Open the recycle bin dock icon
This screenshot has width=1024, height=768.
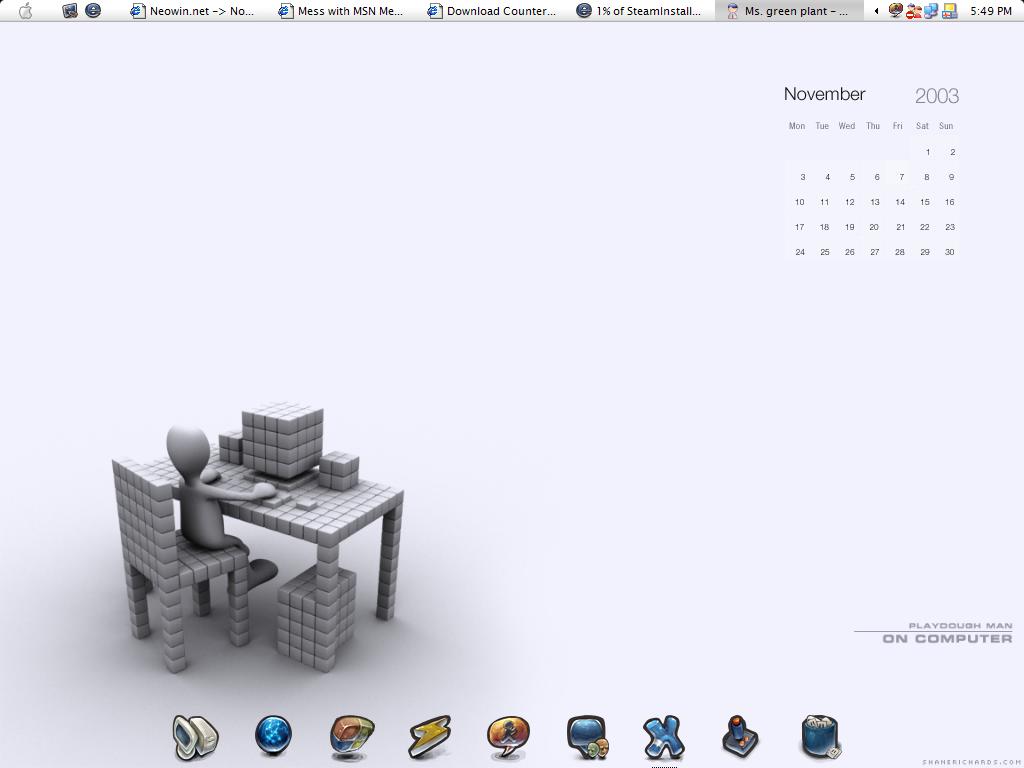click(x=820, y=737)
